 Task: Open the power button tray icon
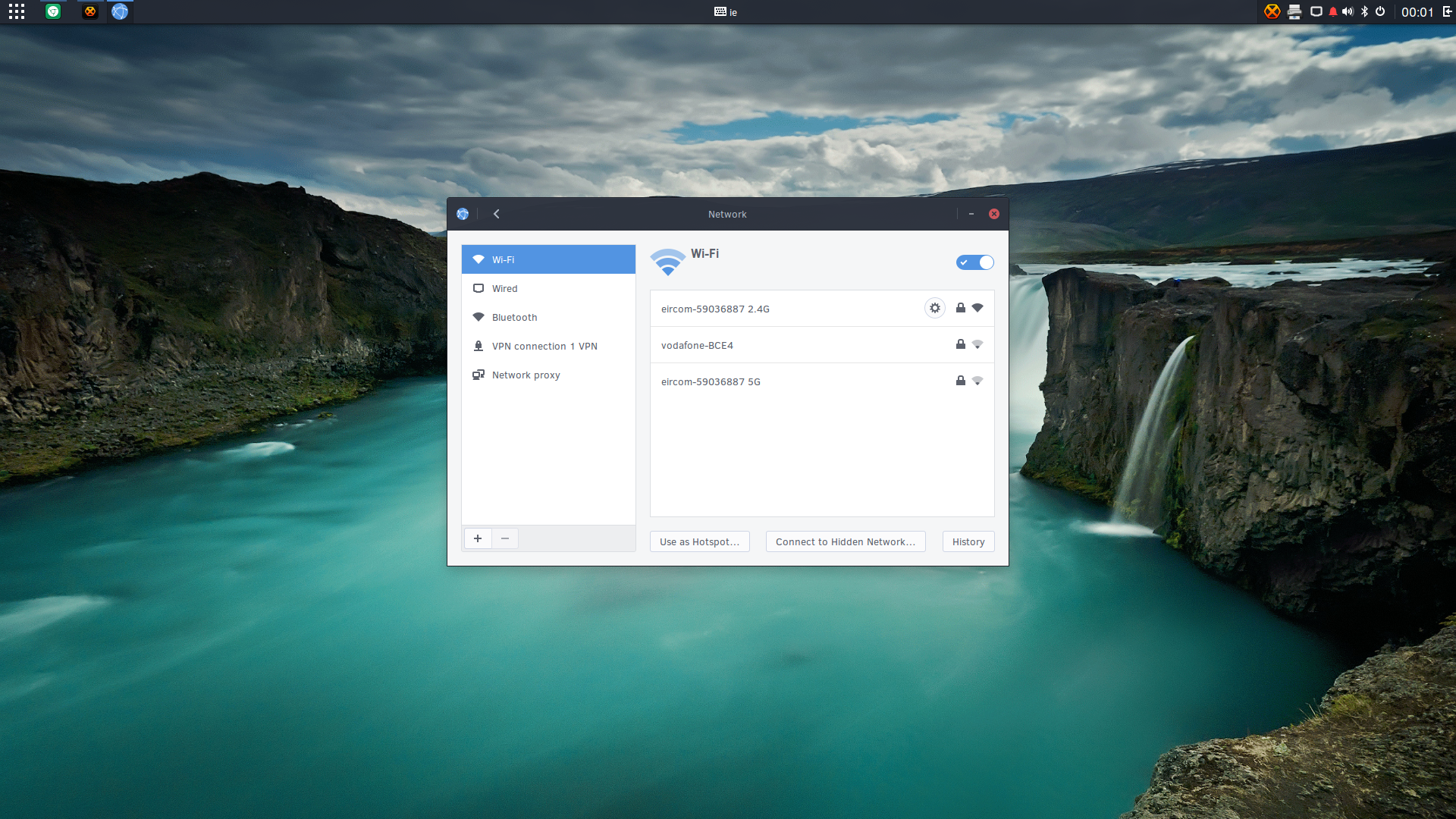click(1380, 11)
